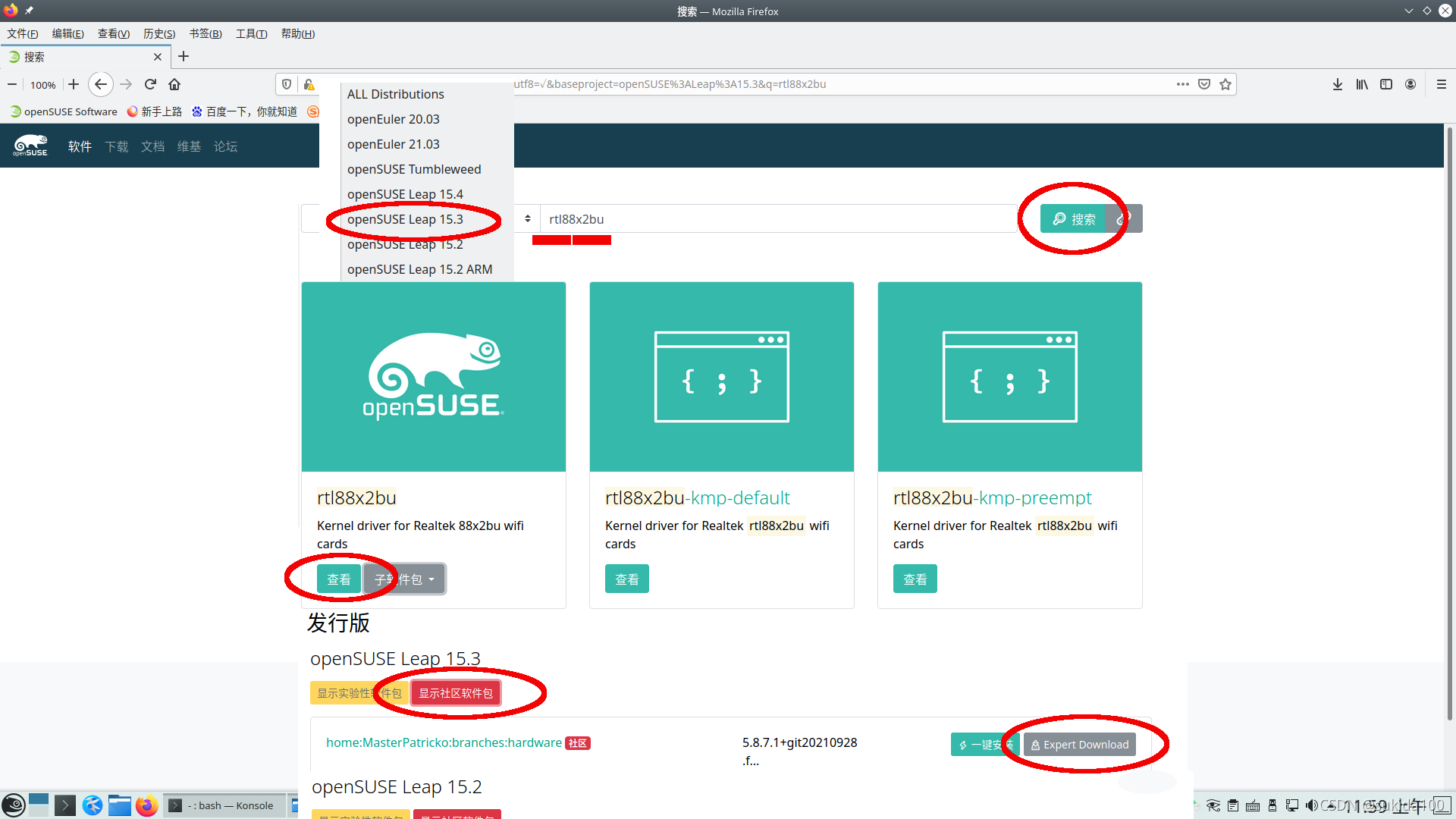Click 查看 on rtl88x2bu-kmp-preempt card
Image resolution: width=1456 pixels, height=819 pixels.
[915, 579]
